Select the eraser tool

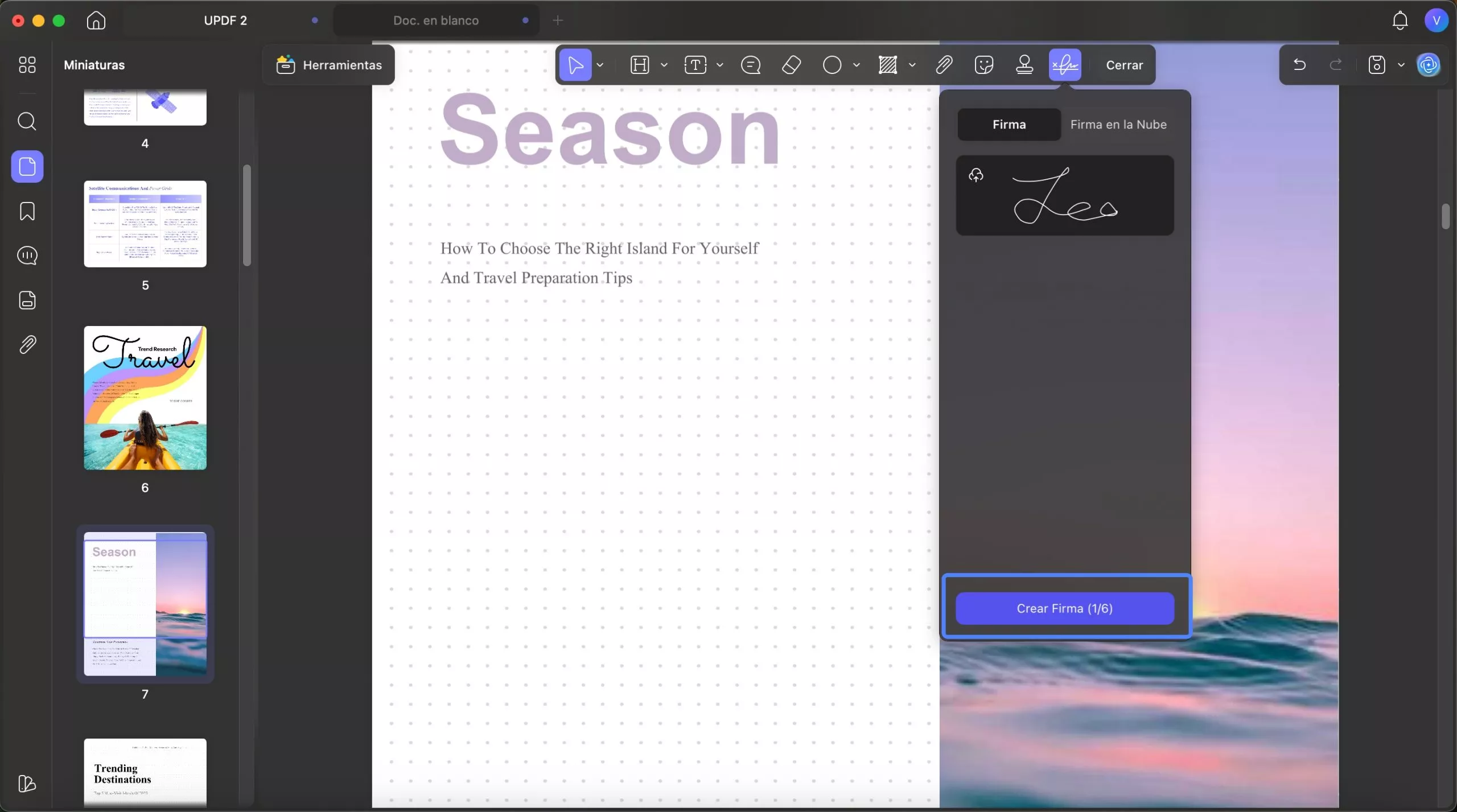click(792, 65)
